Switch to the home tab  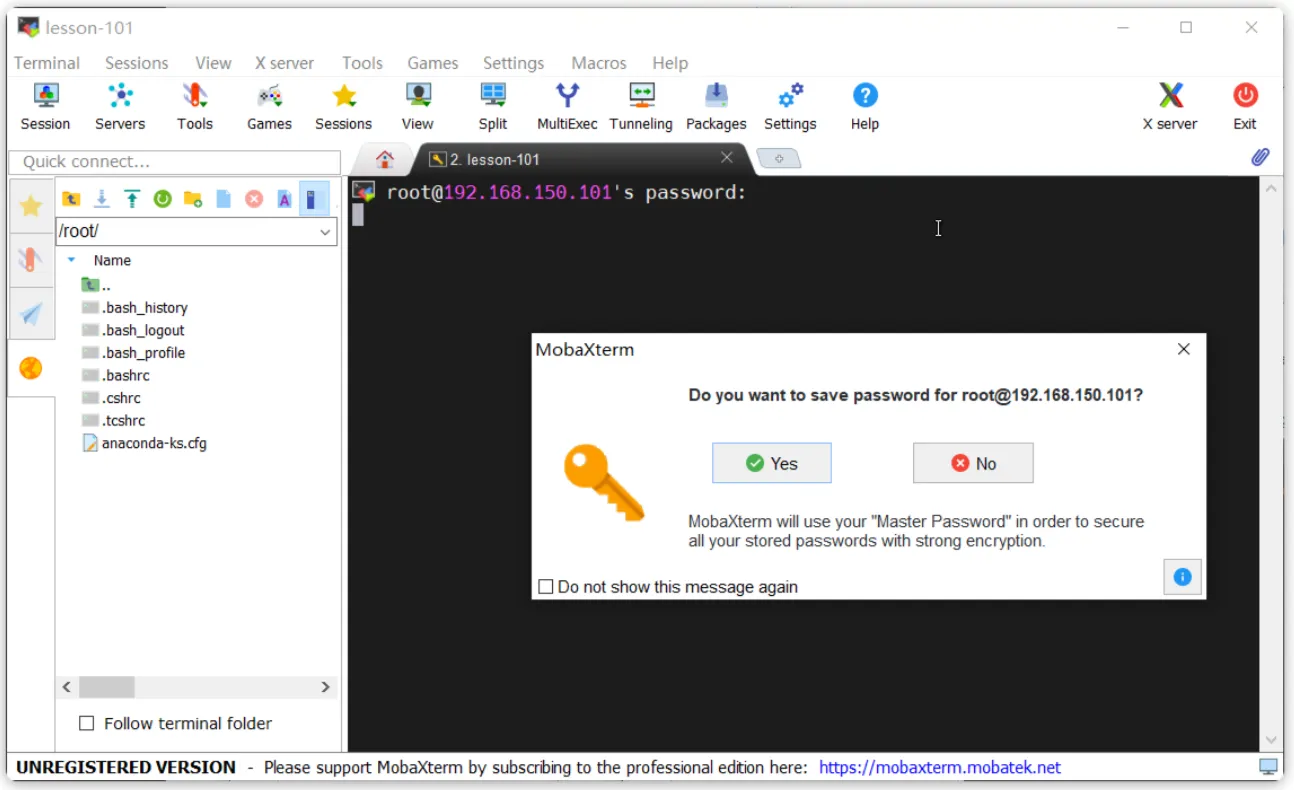385,160
